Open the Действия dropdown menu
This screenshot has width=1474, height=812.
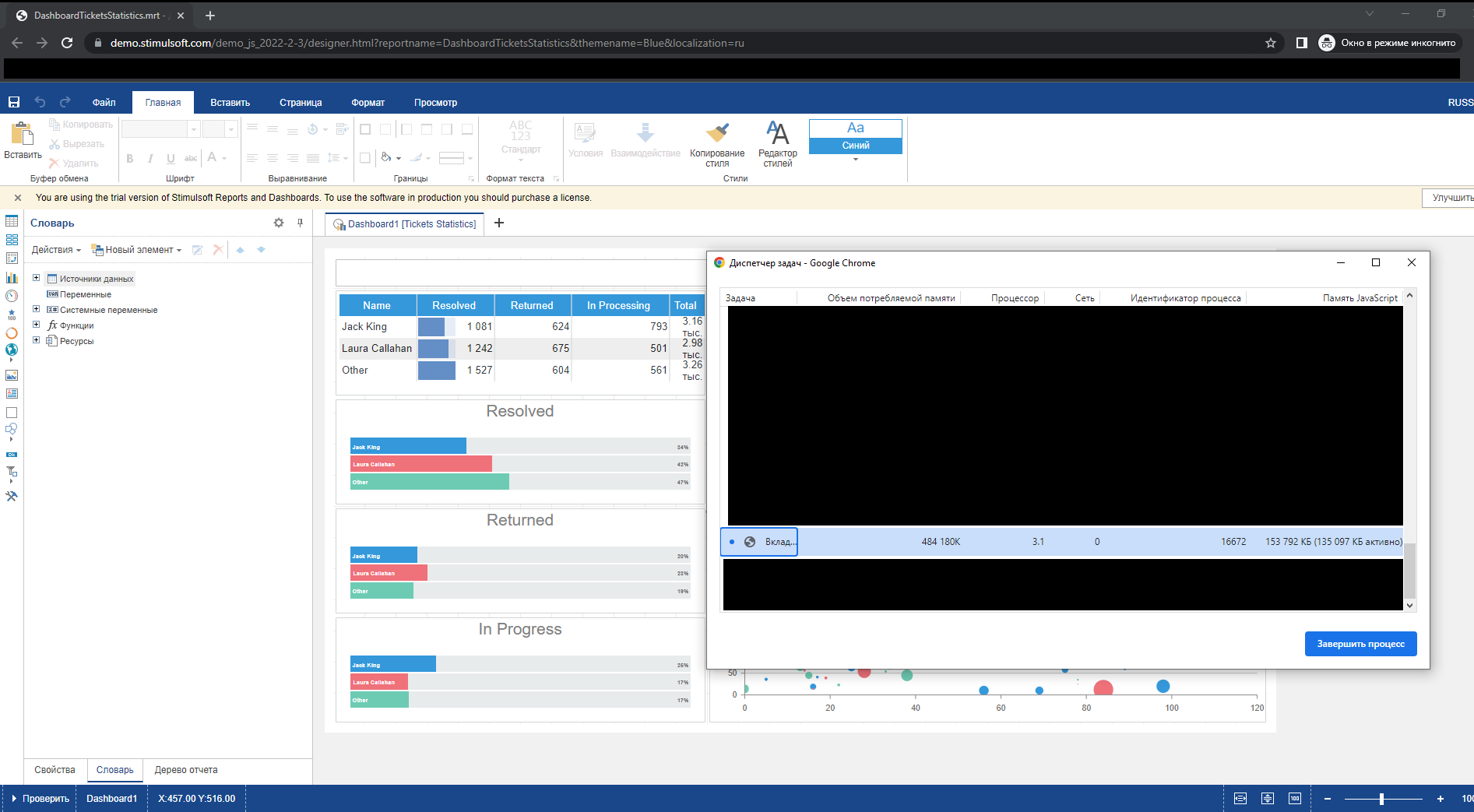(x=56, y=250)
